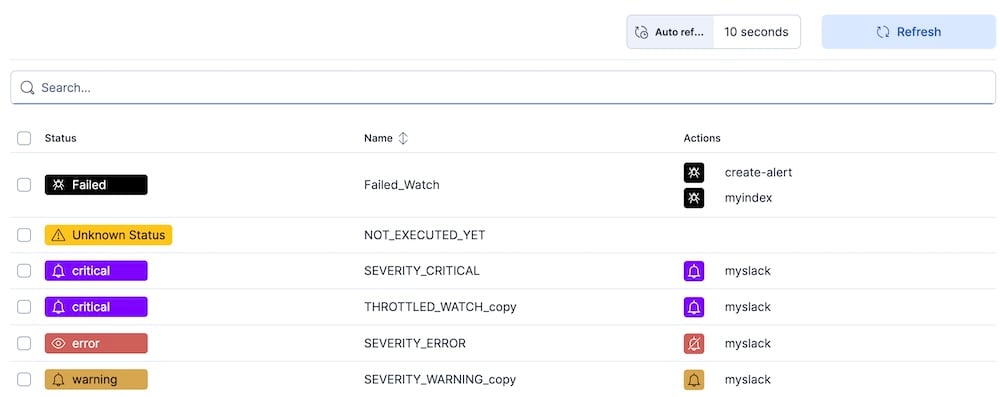Open the THROTTLED_WATCH_copy watch name
The image size is (1000, 397).
click(x=440, y=307)
